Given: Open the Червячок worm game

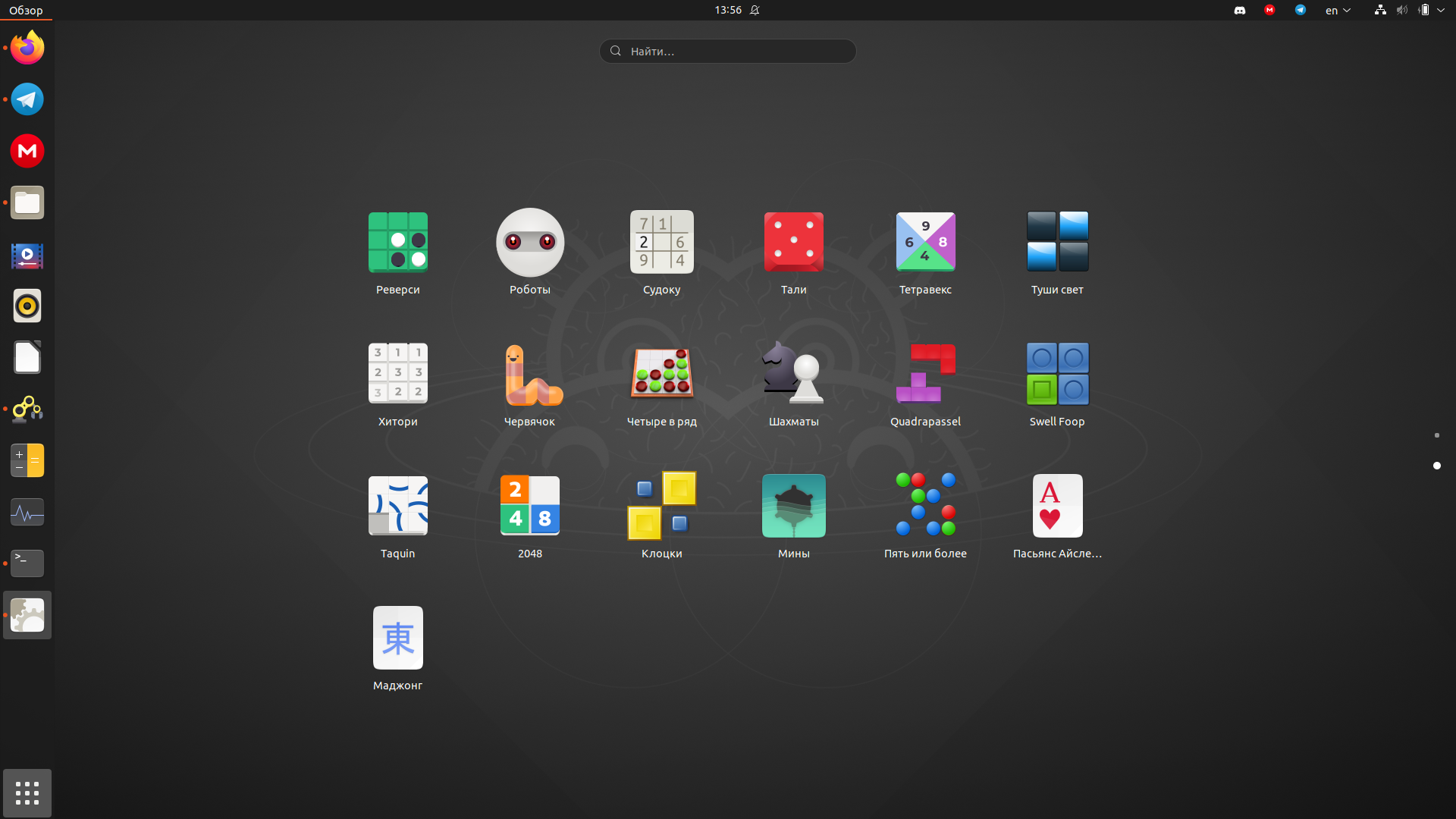Looking at the screenshot, I should (x=530, y=385).
